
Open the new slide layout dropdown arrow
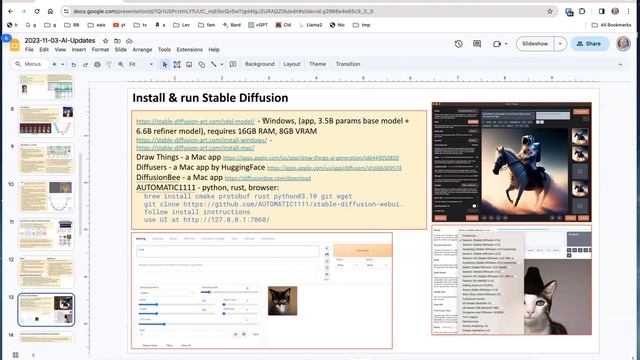click(x=62, y=64)
